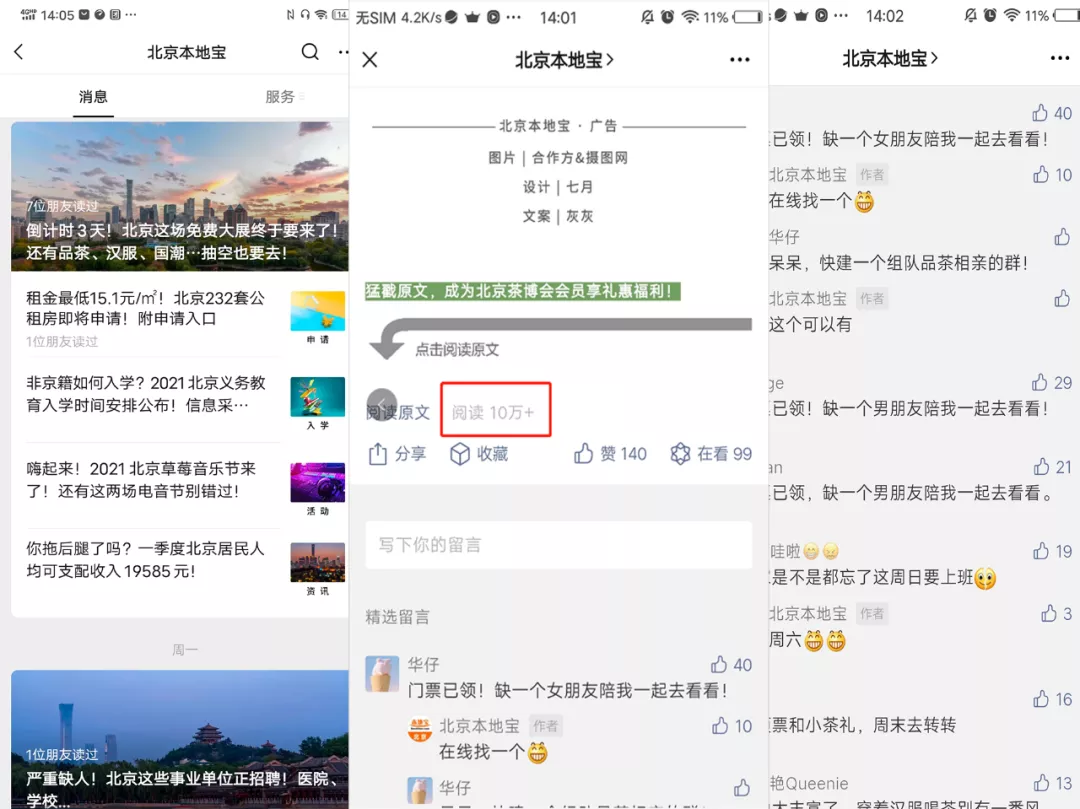
Task: Tap the Share (分享) icon
Action: (378, 454)
